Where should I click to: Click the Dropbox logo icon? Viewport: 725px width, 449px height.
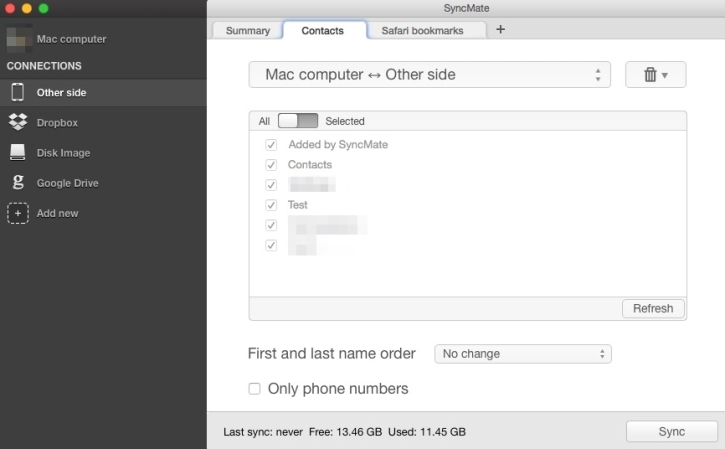(x=18, y=122)
